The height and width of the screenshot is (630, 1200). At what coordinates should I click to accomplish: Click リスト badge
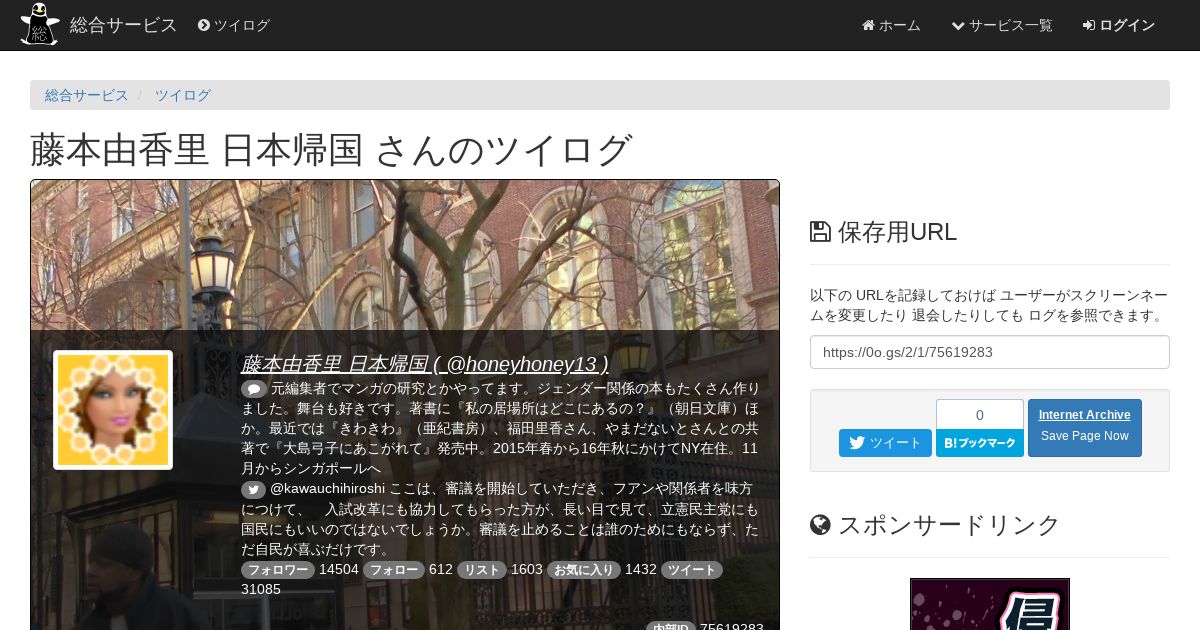click(x=482, y=570)
